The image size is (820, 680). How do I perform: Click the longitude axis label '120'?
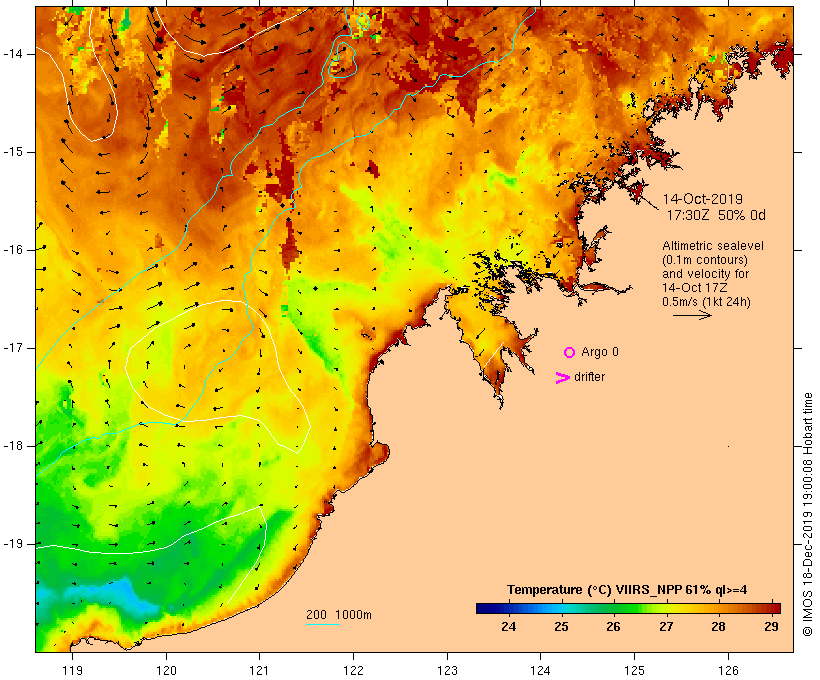click(x=166, y=670)
